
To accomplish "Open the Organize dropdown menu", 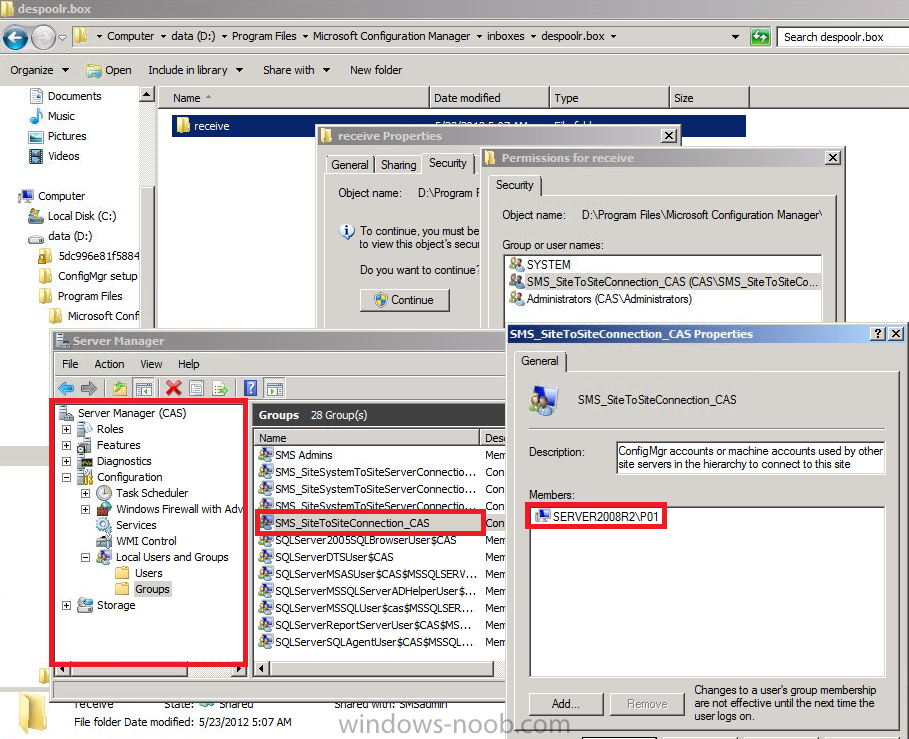I will click(39, 70).
